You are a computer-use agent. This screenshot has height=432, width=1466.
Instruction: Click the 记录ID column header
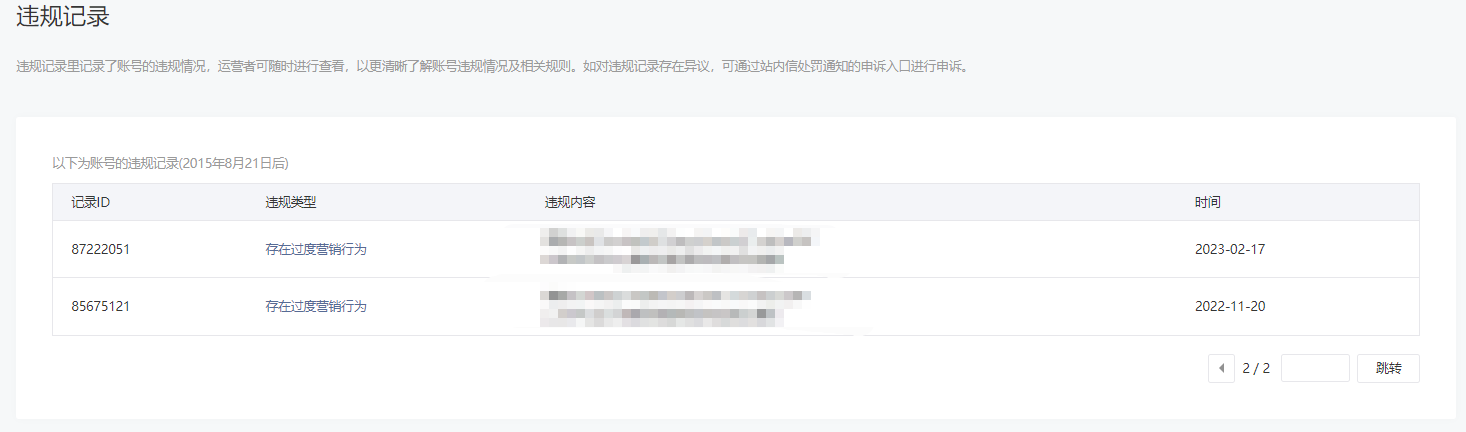pyautogui.click(x=91, y=202)
